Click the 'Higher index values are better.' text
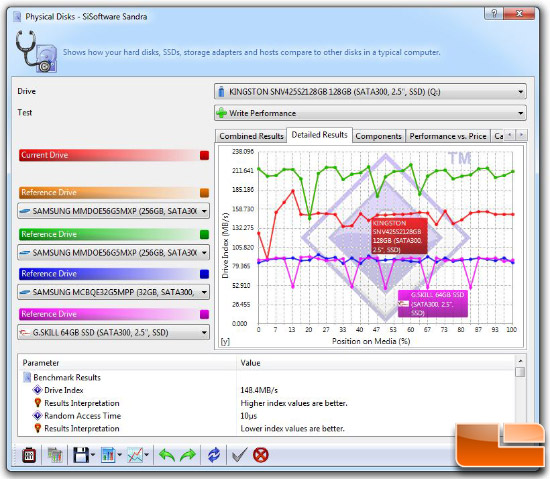This screenshot has height=479, width=550. tap(294, 403)
